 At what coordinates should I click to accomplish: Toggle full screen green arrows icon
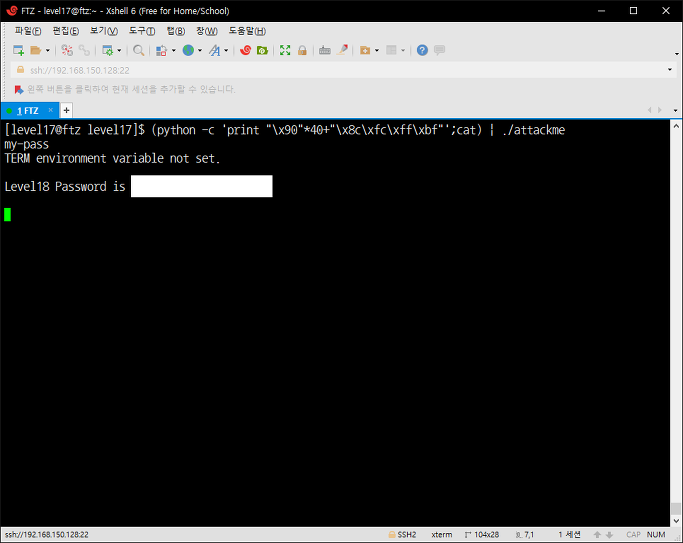tap(285, 51)
